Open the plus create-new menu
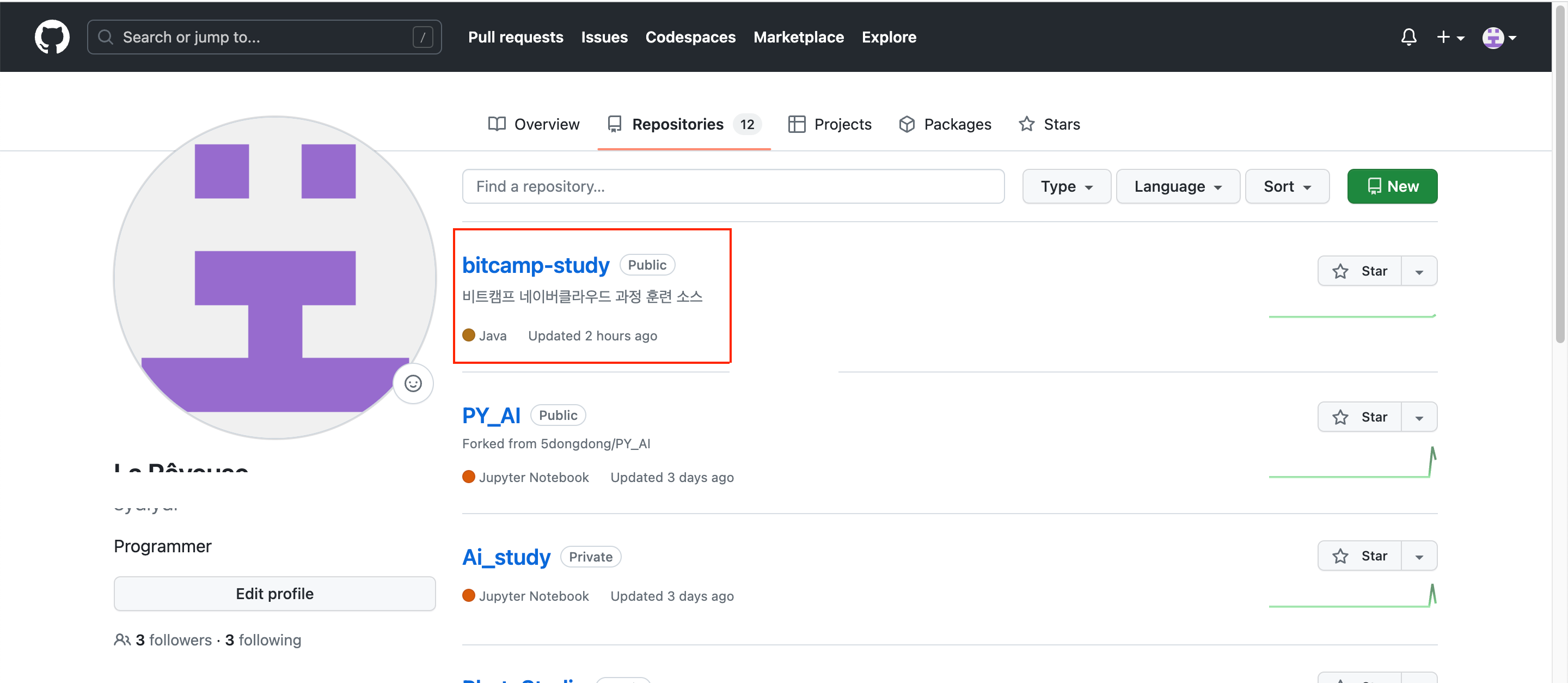The height and width of the screenshot is (683, 1568). 1450,37
